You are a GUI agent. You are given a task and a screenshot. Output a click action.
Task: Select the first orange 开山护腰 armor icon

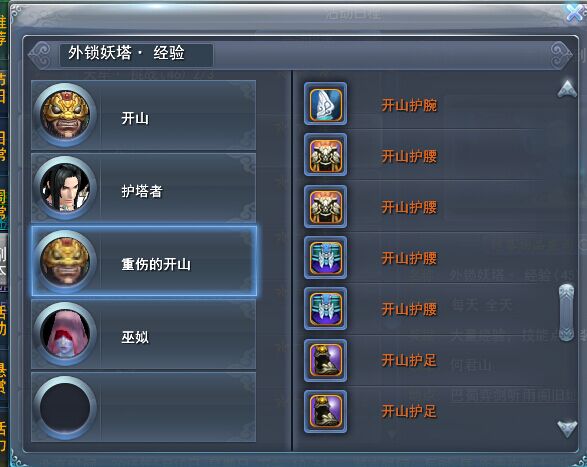click(x=325, y=155)
